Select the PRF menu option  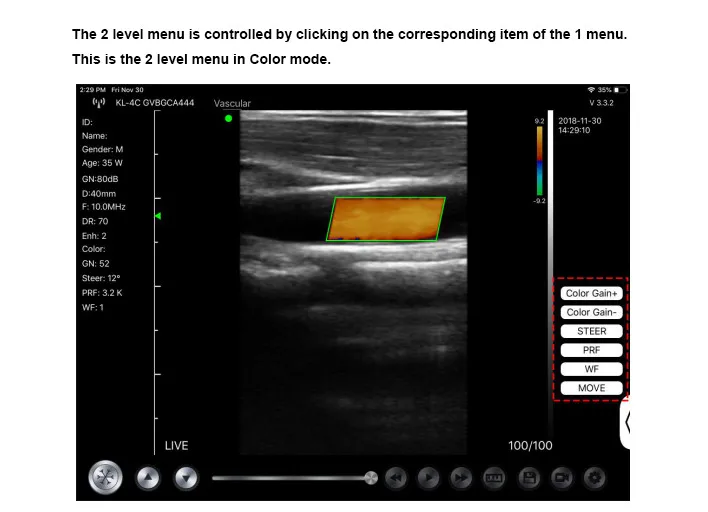(x=592, y=350)
